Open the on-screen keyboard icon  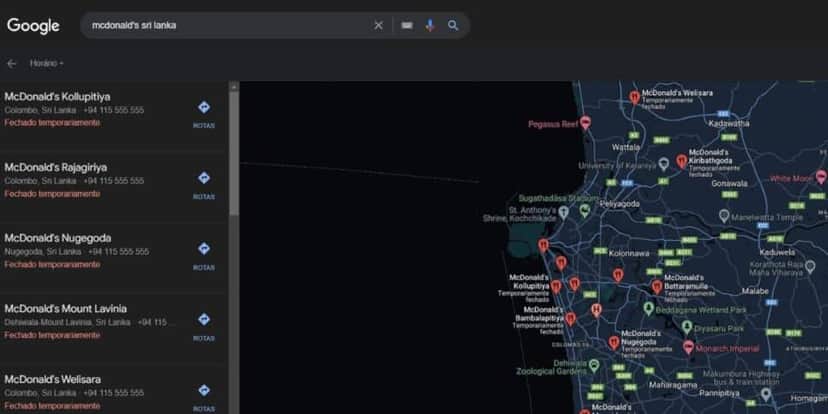(x=407, y=25)
